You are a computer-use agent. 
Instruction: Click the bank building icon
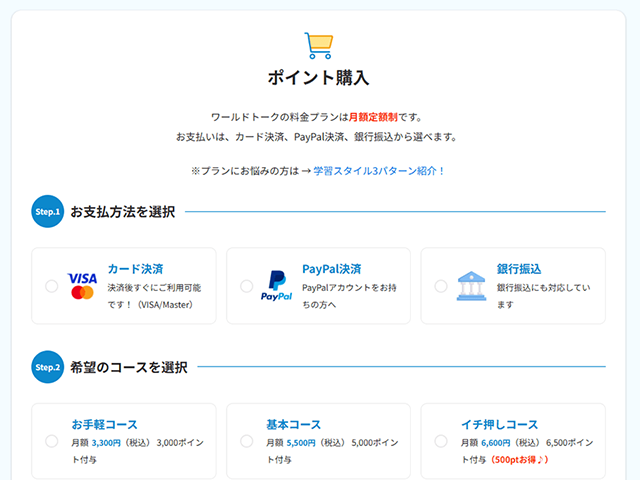[471, 286]
